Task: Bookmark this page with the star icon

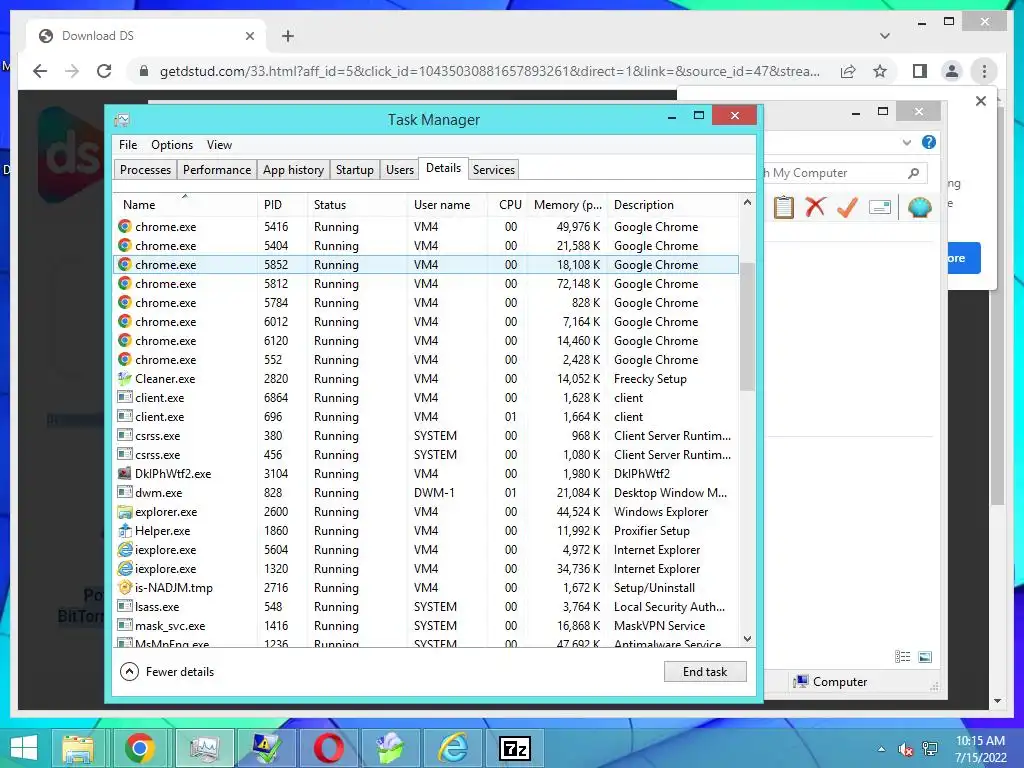Action: pos(880,71)
